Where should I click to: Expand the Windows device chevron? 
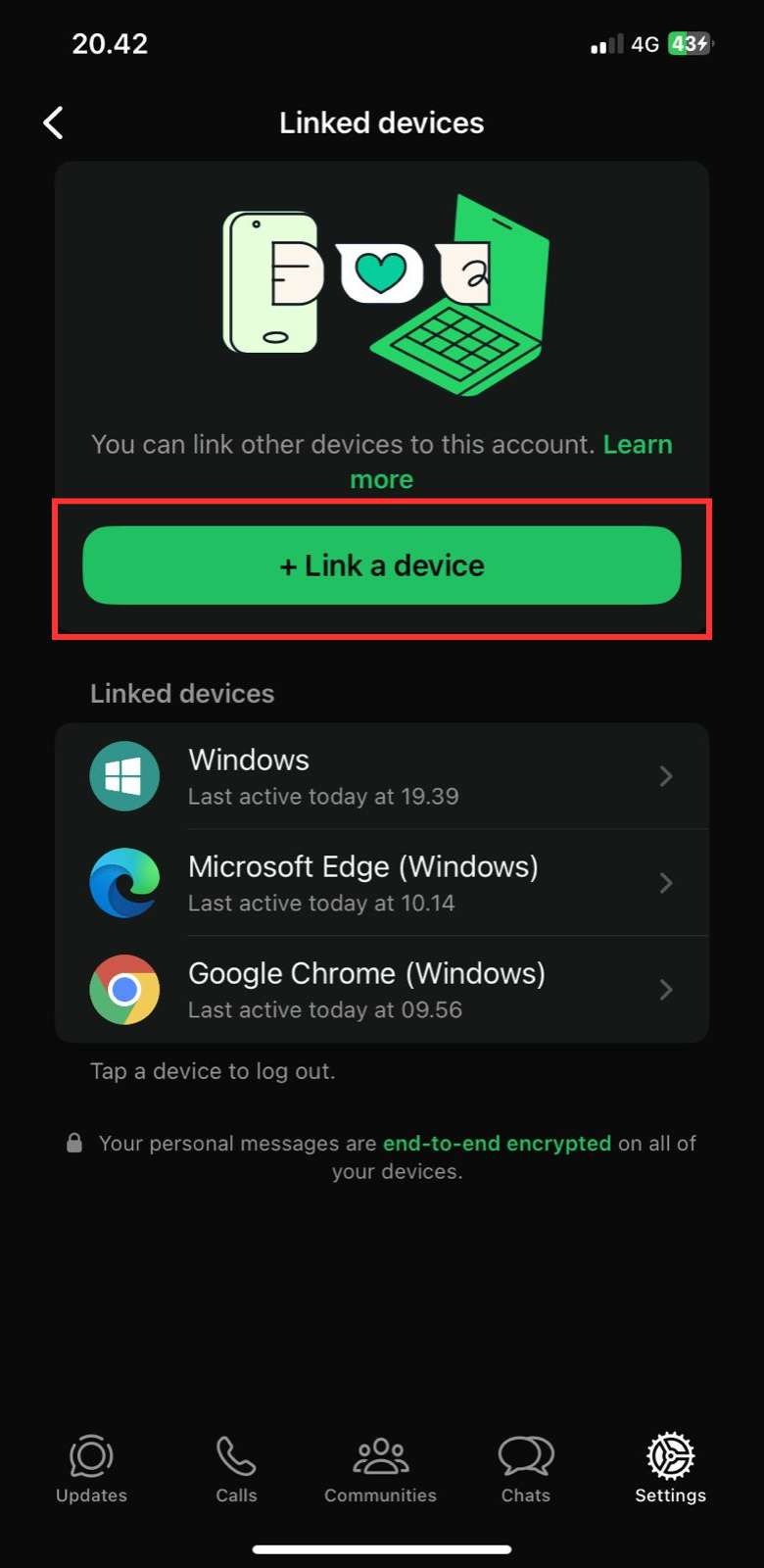[x=666, y=776]
